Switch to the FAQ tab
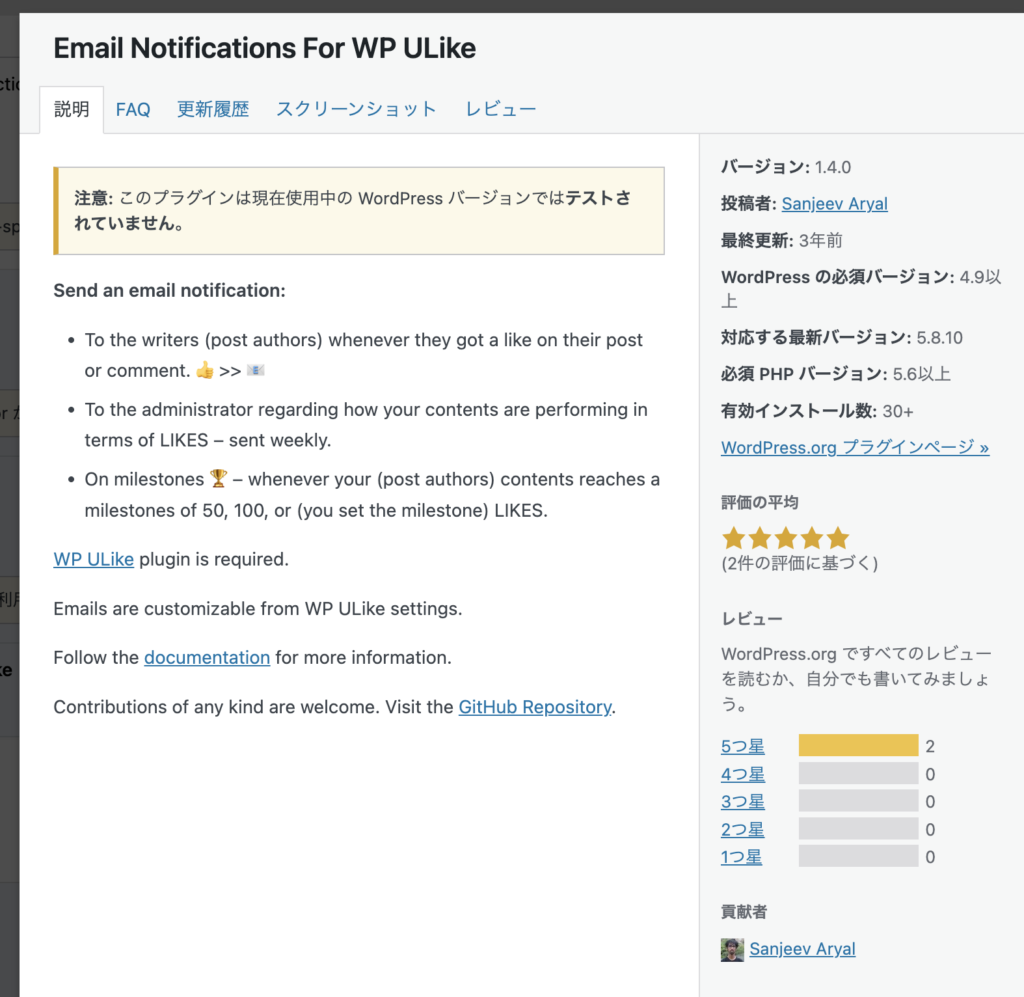 133,110
